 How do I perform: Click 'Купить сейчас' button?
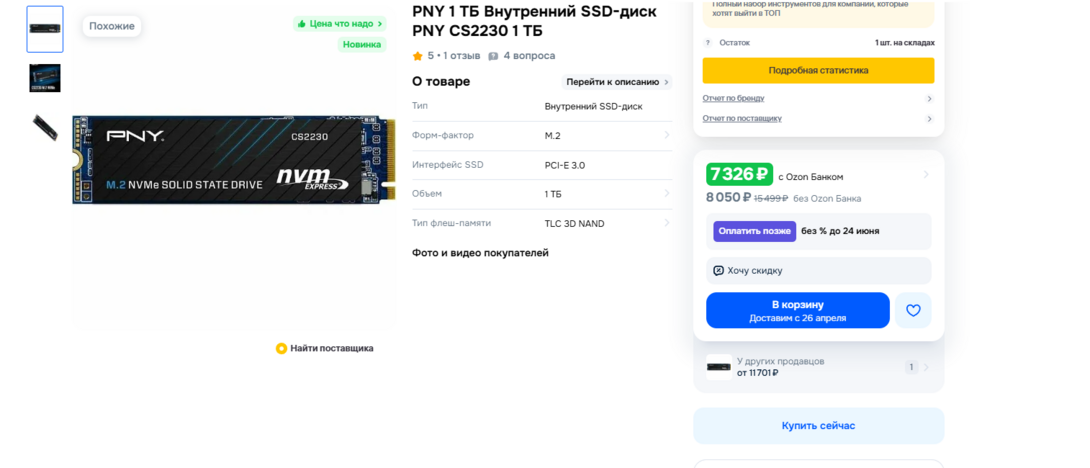click(818, 426)
